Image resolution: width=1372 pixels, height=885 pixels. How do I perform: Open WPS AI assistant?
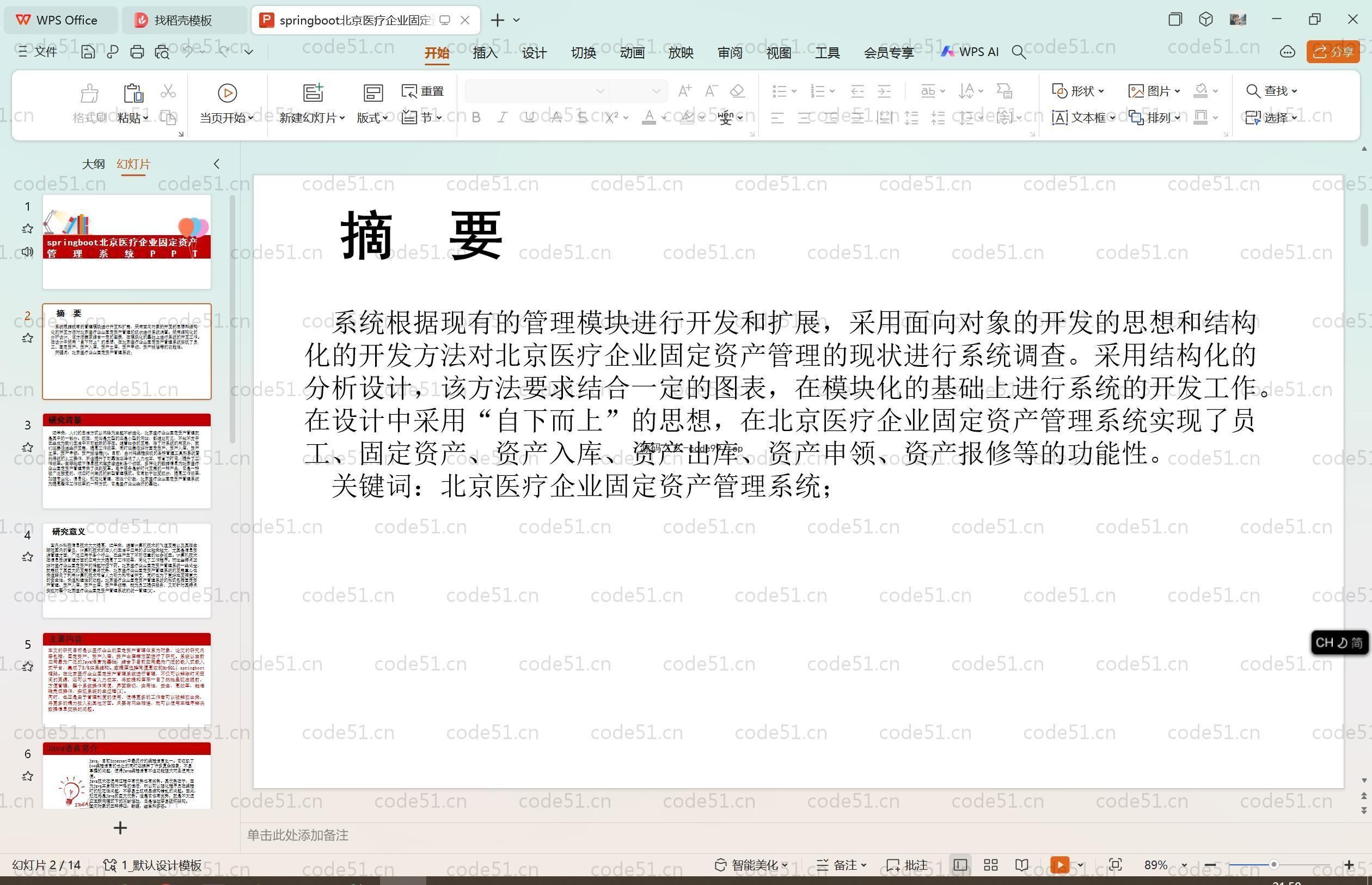point(970,52)
